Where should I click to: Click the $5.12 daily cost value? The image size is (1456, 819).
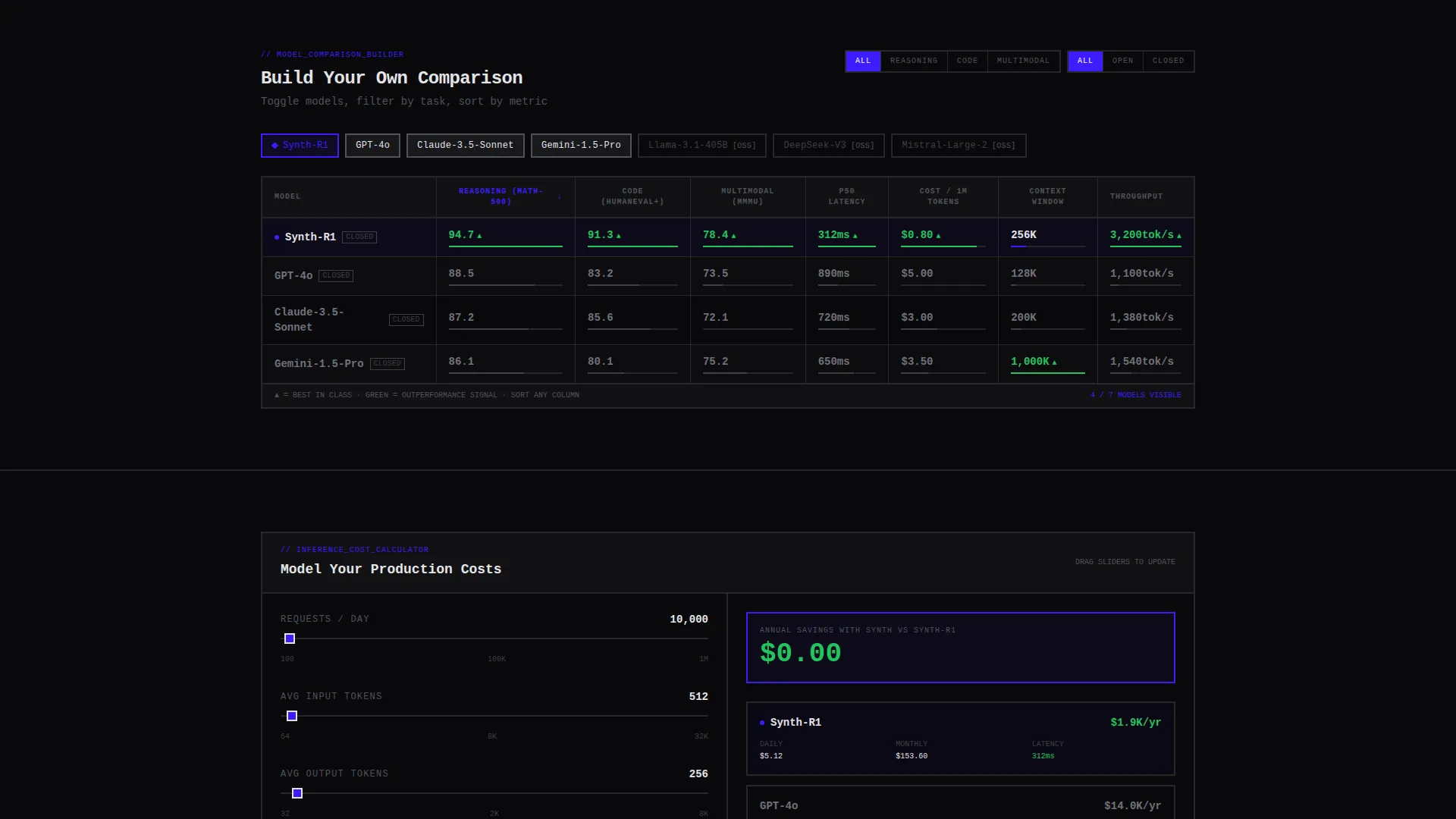click(x=771, y=756)
